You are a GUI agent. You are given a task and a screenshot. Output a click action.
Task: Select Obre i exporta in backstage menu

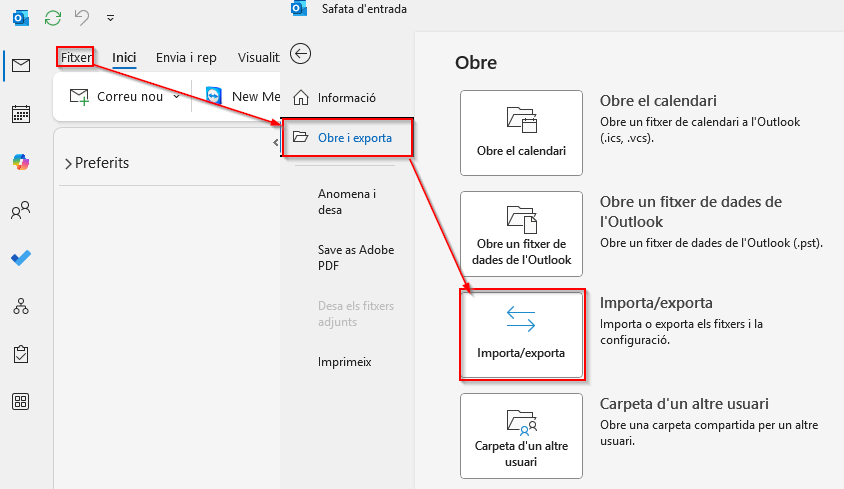pyautogui.click(x=347, y=138)
